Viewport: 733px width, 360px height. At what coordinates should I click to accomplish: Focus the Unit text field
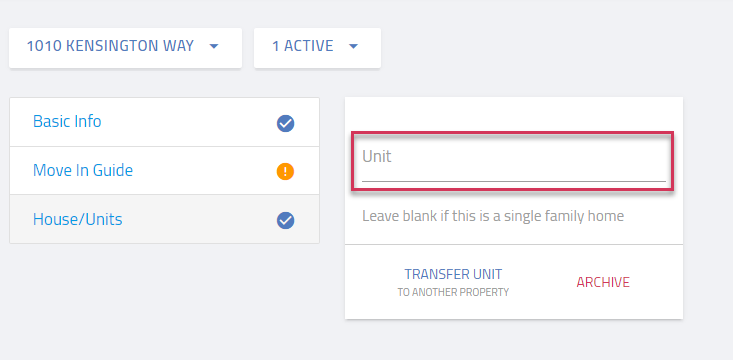pos(514,161)
